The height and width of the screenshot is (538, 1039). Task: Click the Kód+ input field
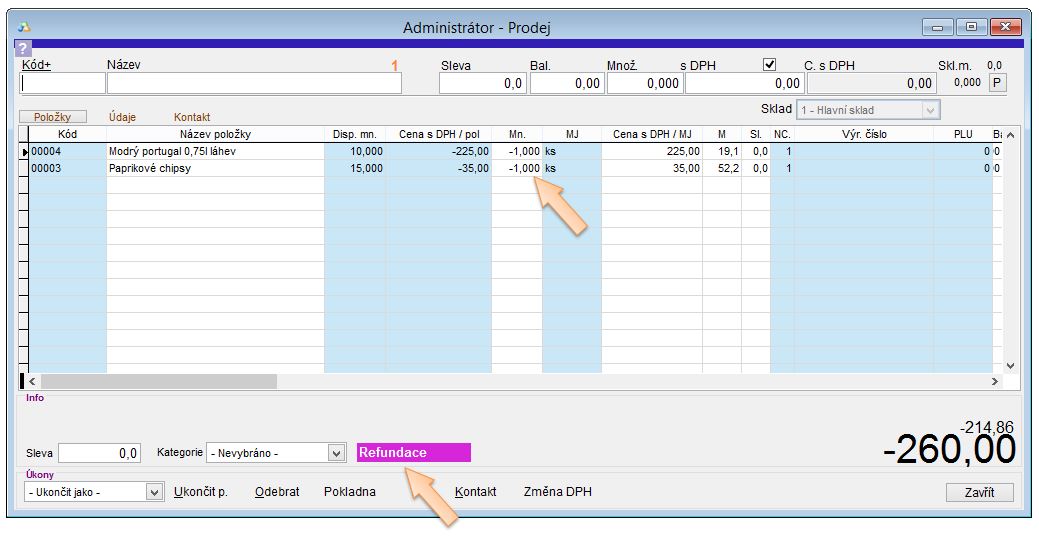(x=62, y=84)
